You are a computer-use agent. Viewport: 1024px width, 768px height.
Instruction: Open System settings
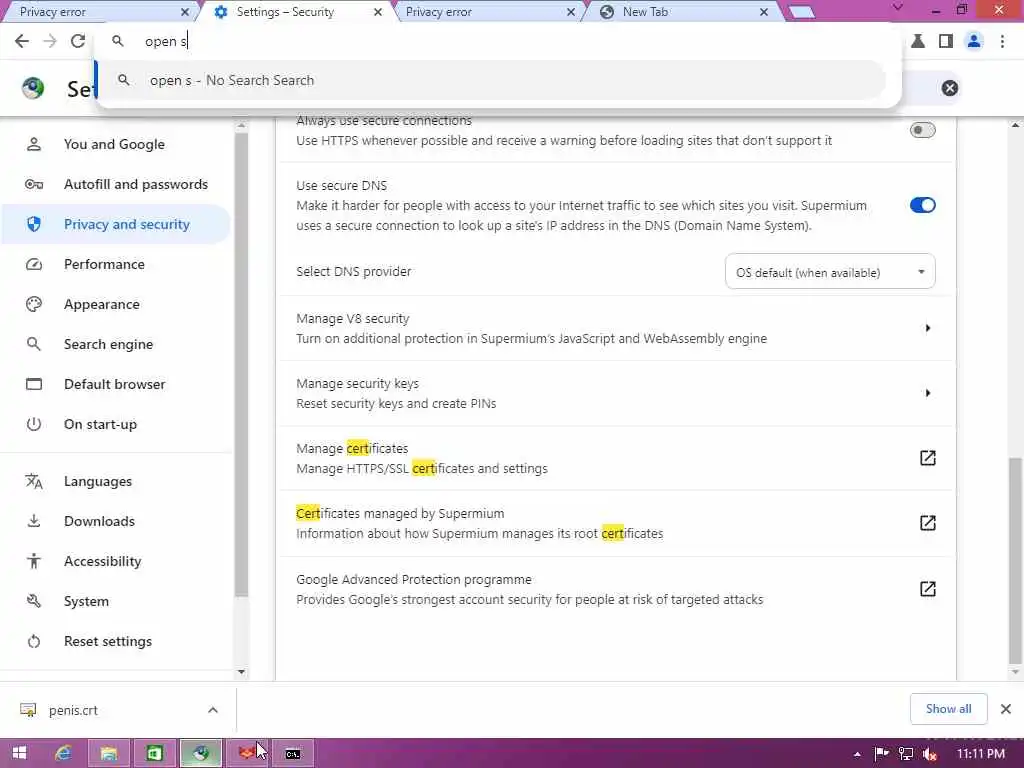pos(86,601)
